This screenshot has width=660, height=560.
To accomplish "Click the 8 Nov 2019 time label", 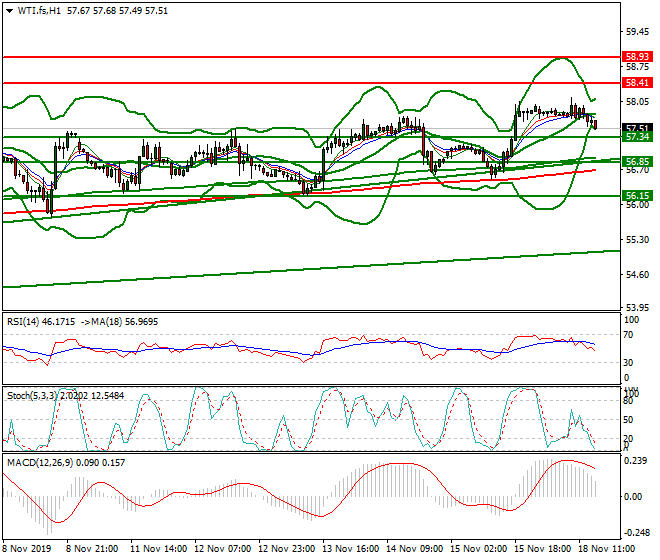I will [27, 549].
